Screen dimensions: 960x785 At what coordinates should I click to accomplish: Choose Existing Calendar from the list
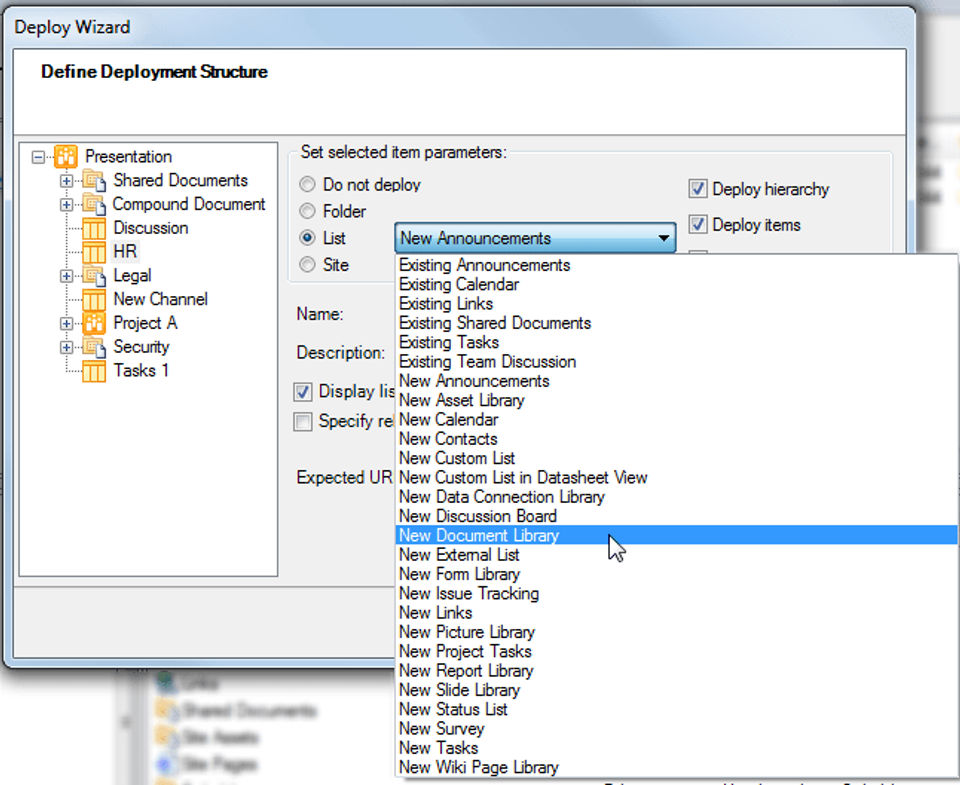coord(677,285)
